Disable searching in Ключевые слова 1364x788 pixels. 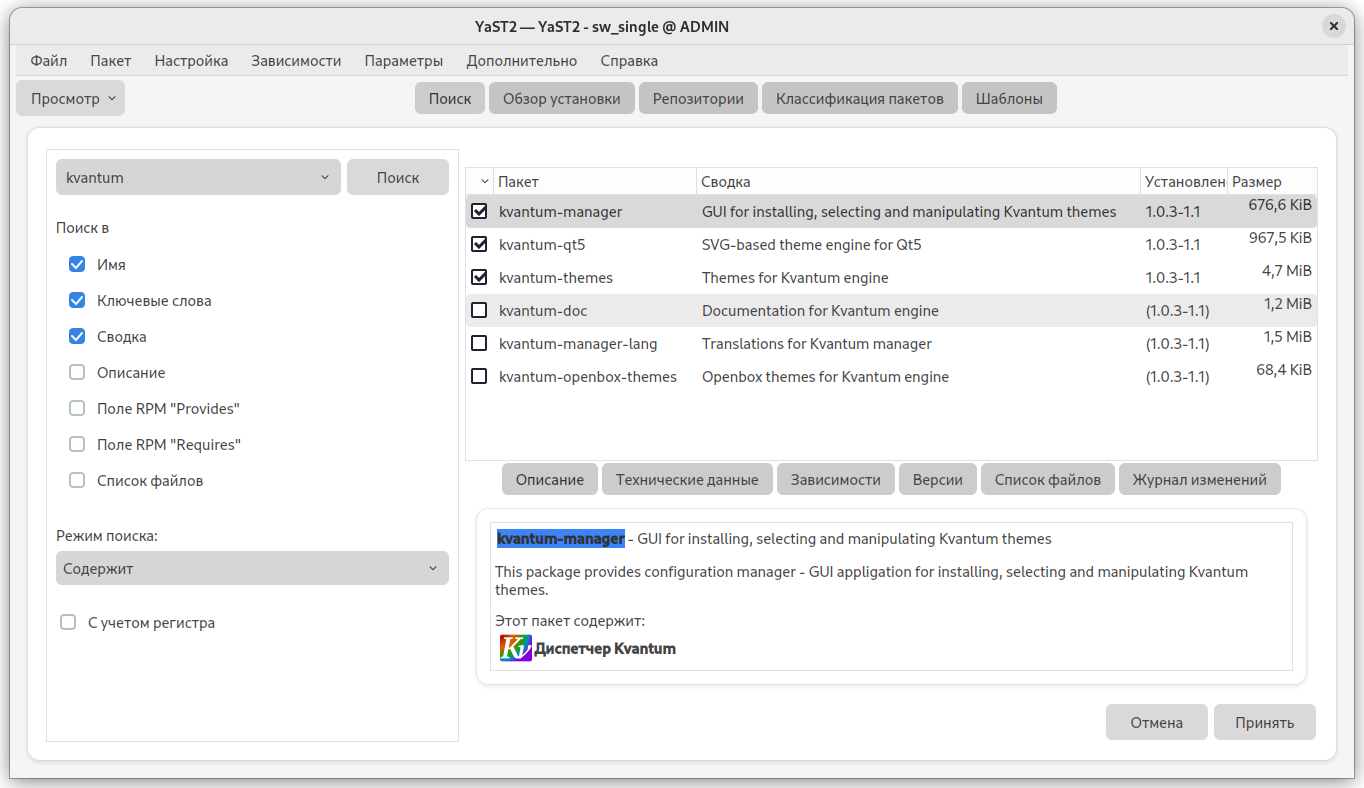(x=77, y=301)
